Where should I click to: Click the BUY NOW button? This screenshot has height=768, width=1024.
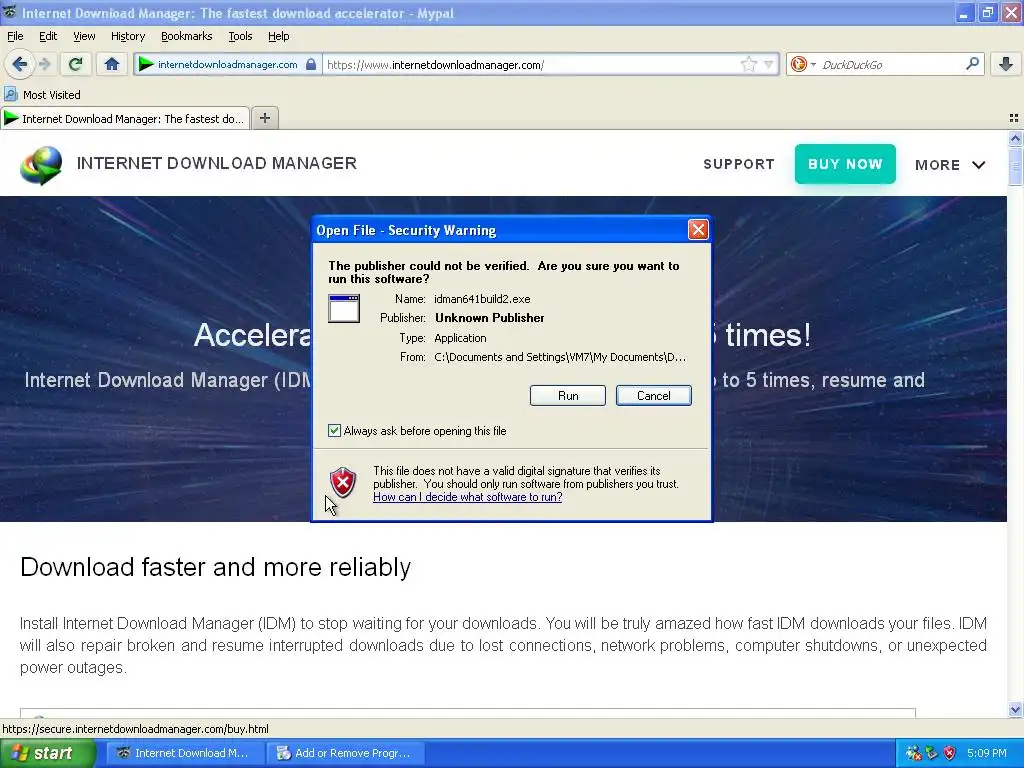[845, 164]
